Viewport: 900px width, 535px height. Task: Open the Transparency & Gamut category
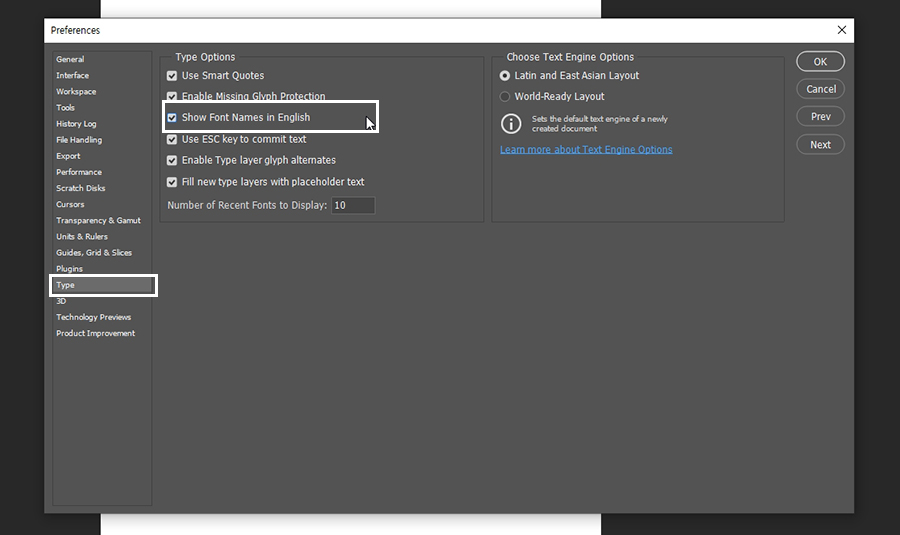pyautogui.click(x=98, y=220)
